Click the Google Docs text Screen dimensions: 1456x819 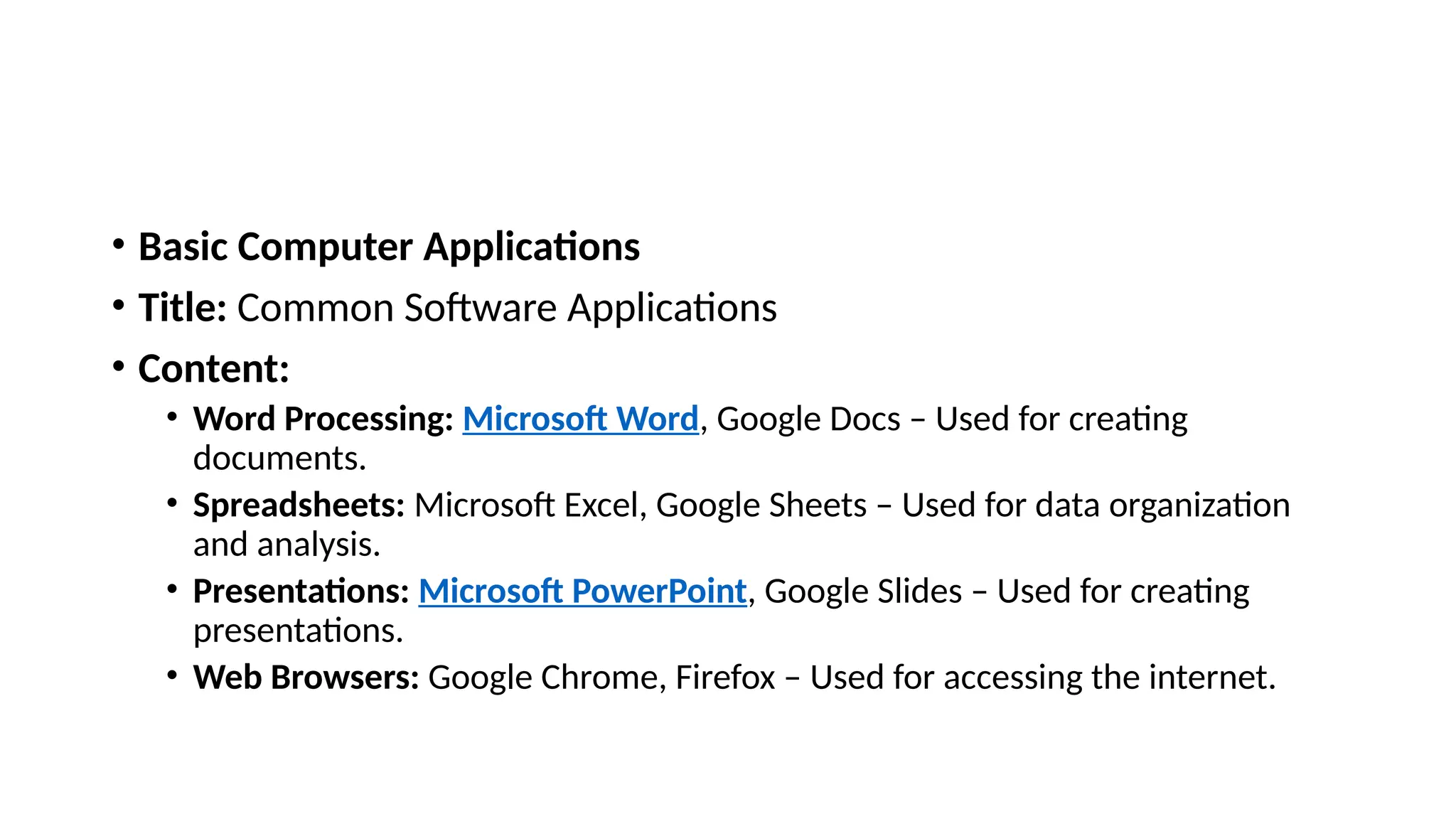click(x=808, y=419)
